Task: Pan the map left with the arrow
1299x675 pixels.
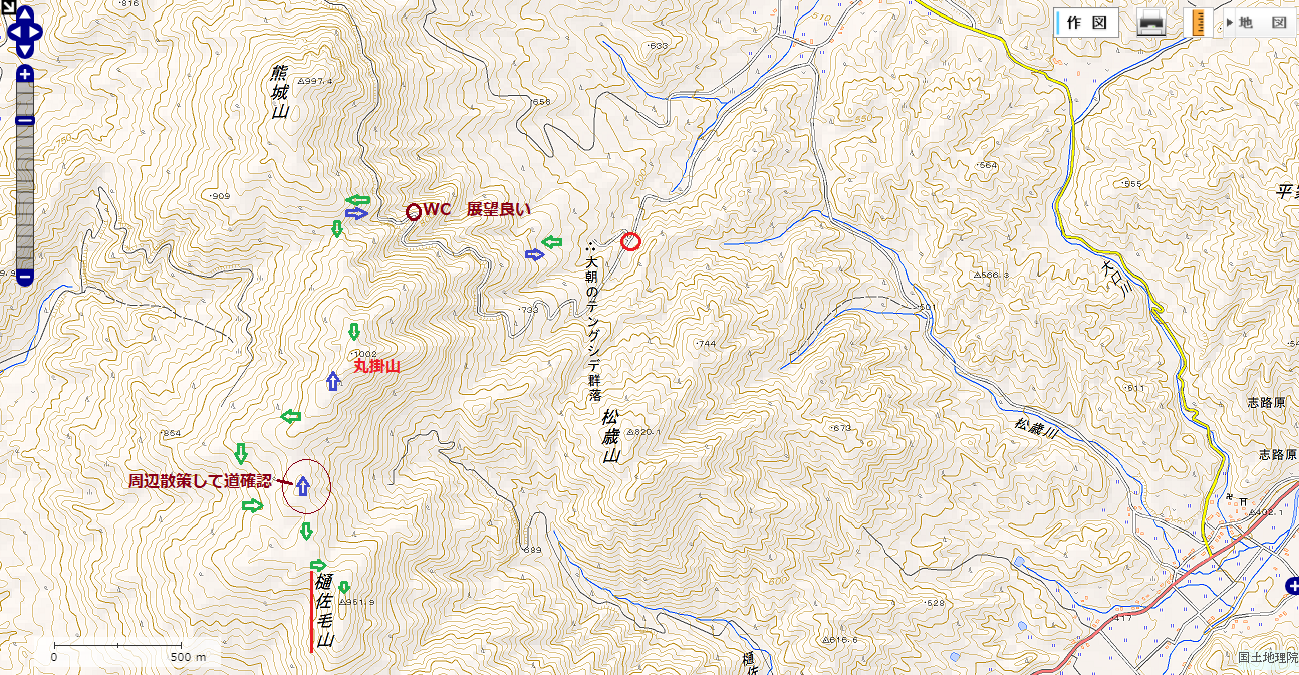Action: (10, 32)
